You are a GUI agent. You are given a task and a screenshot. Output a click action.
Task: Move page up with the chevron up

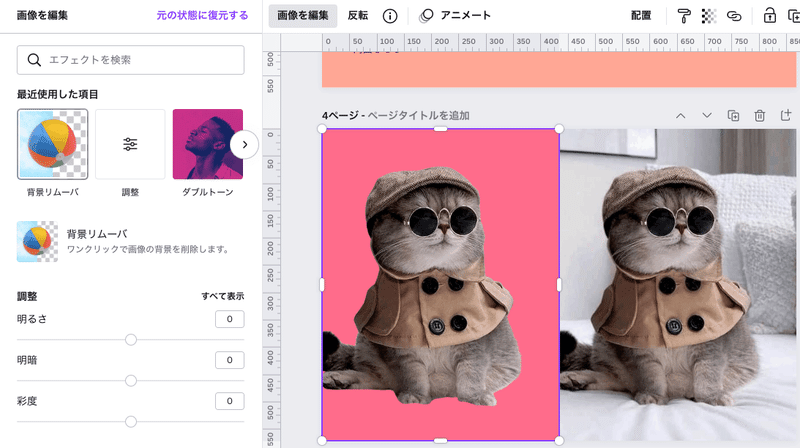681,116
